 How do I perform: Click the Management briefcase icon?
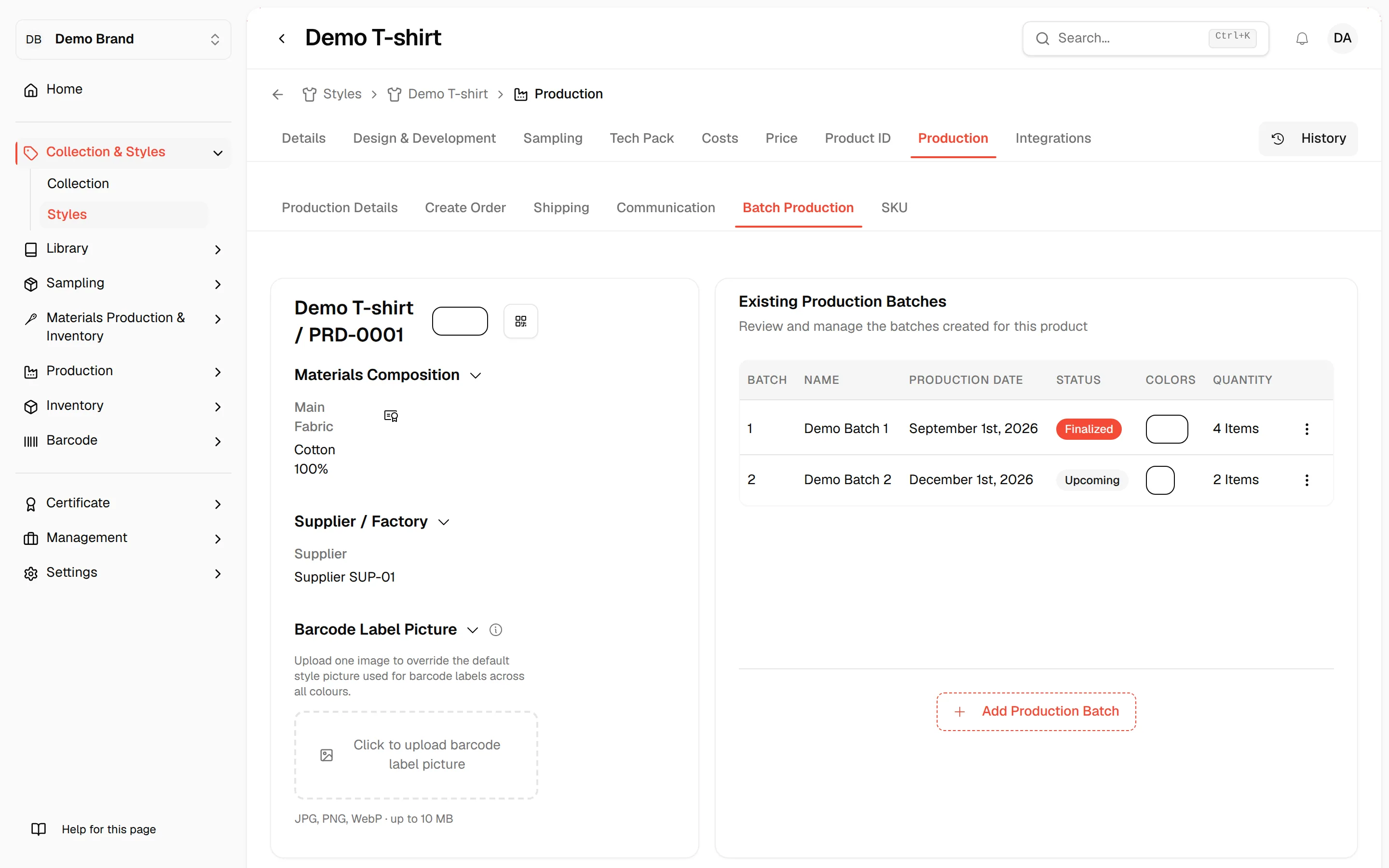(x=31, y=539)
